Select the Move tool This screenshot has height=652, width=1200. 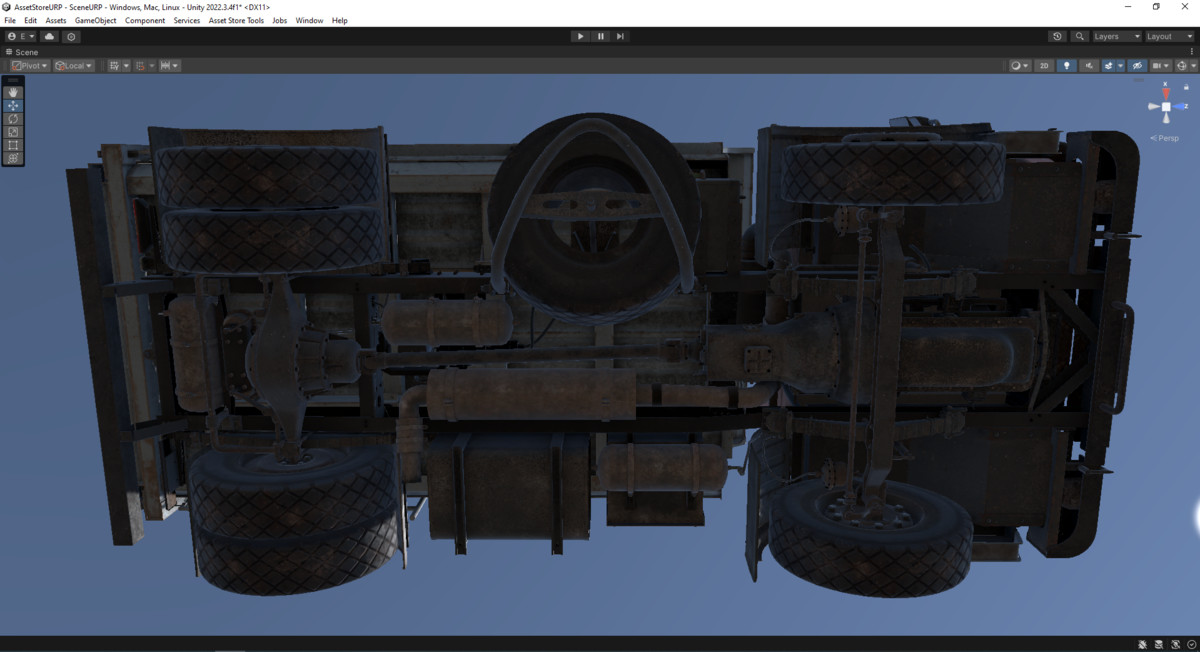13,105
